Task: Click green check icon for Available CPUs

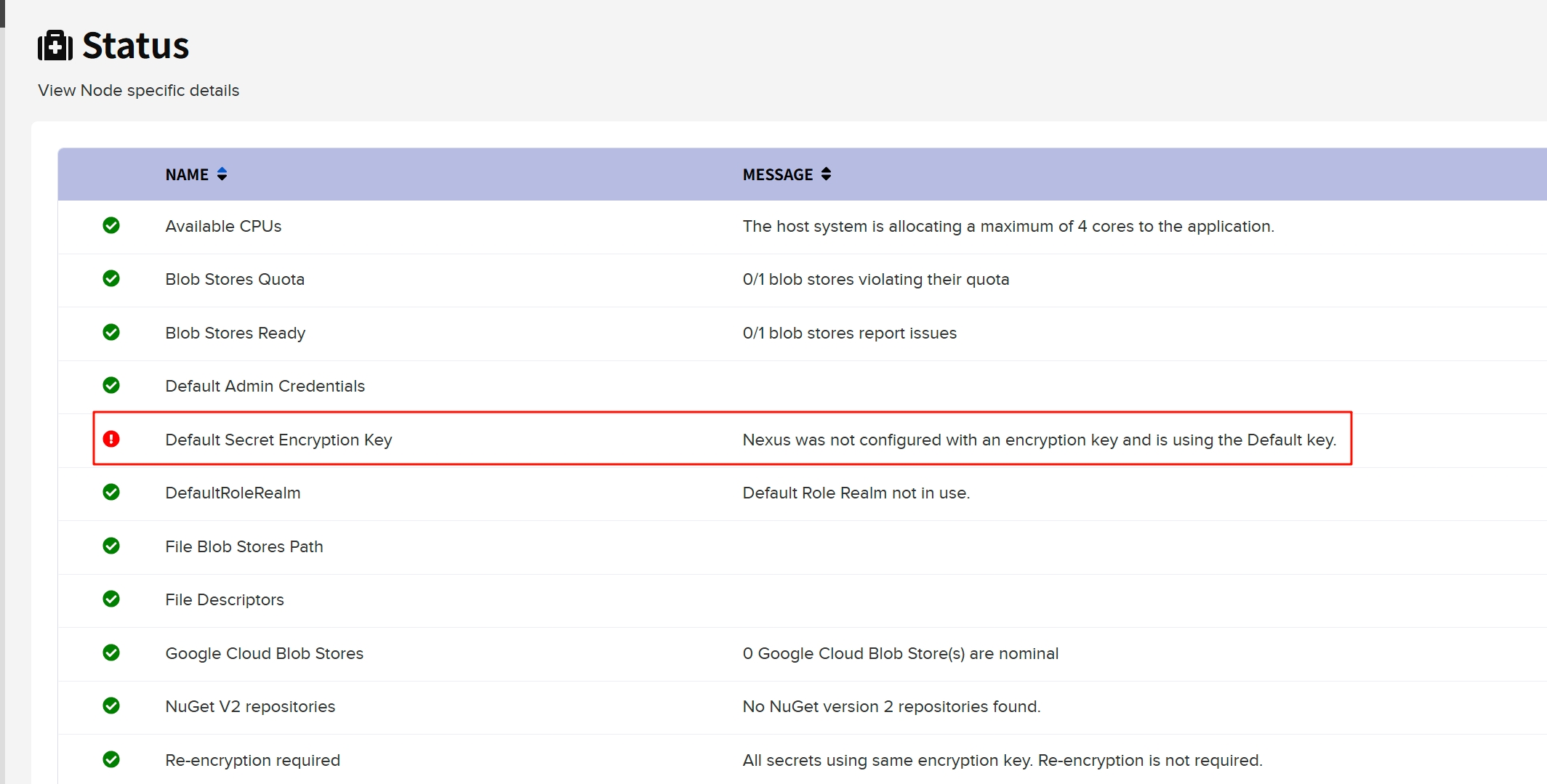Action: (x=111, y=226)
